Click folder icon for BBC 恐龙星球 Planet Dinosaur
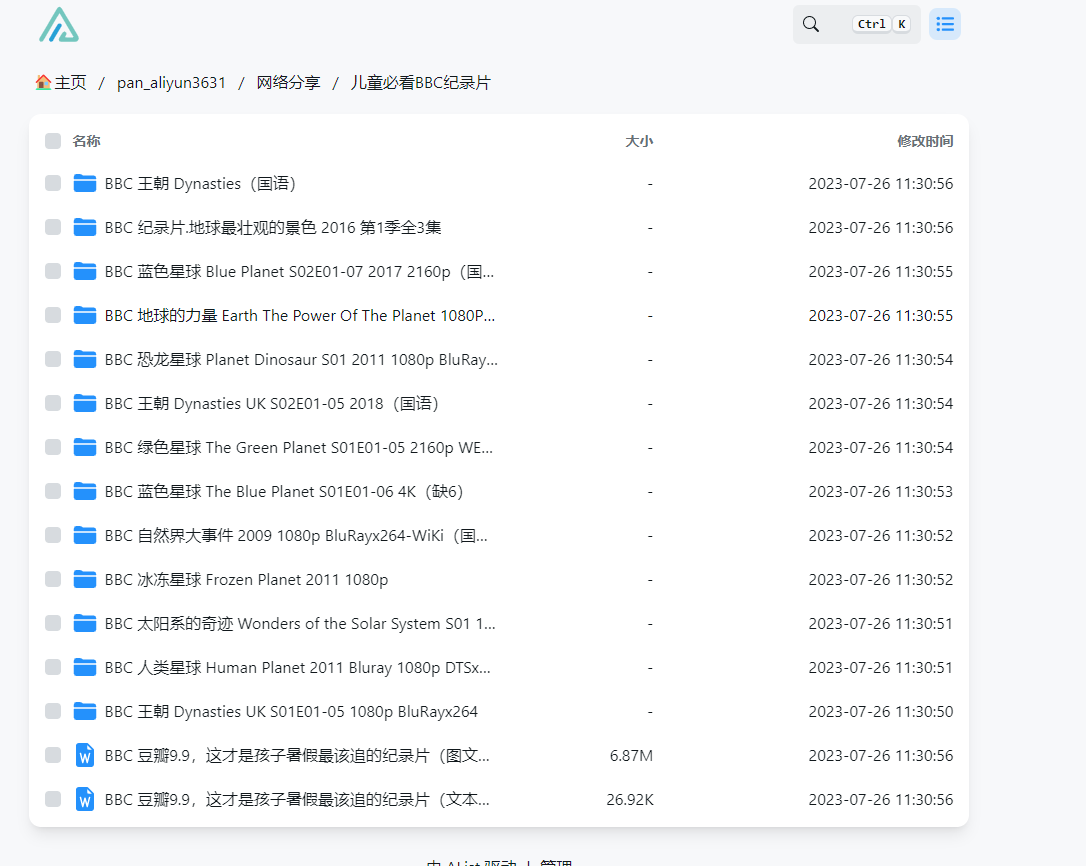Viewport: 1086px width, 866px height. [x=85, y=360]
